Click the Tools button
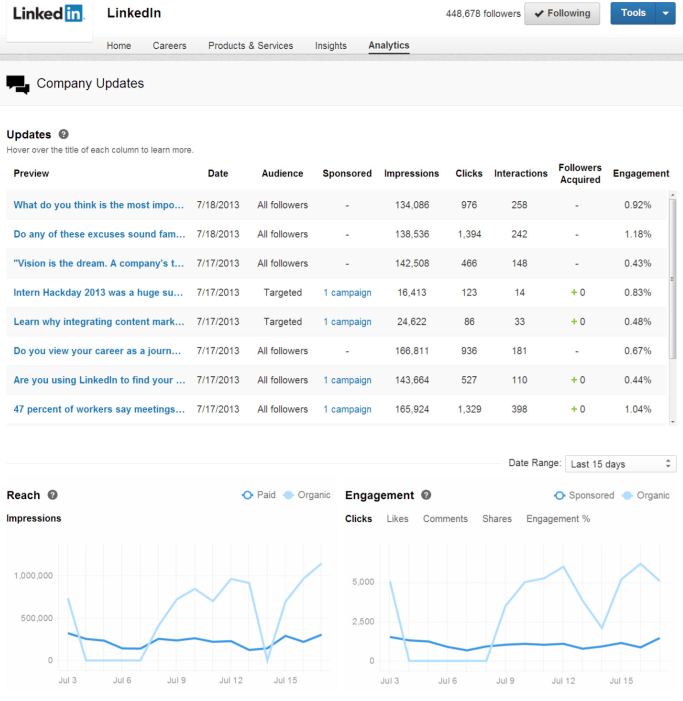Image resolution: width=683 pixels, height=701 pixels. pyautogui.click(x=633, y=13)
